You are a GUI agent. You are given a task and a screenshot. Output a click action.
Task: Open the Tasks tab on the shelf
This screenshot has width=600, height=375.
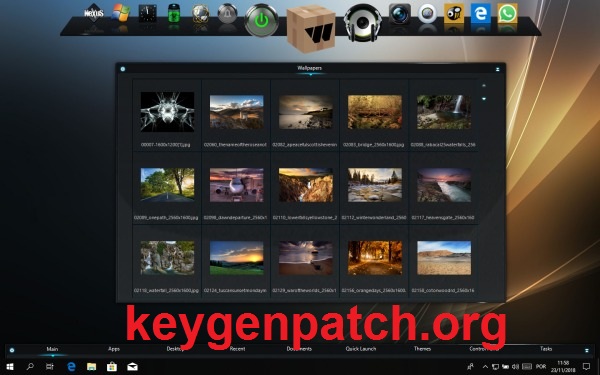(x=546, y=349)
